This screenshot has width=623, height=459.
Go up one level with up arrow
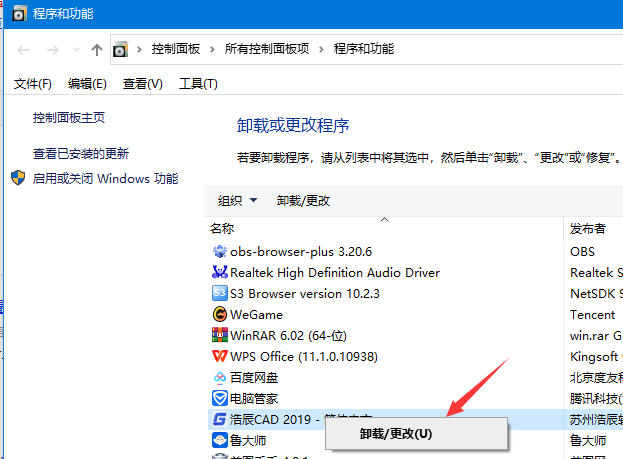[97, 50]
